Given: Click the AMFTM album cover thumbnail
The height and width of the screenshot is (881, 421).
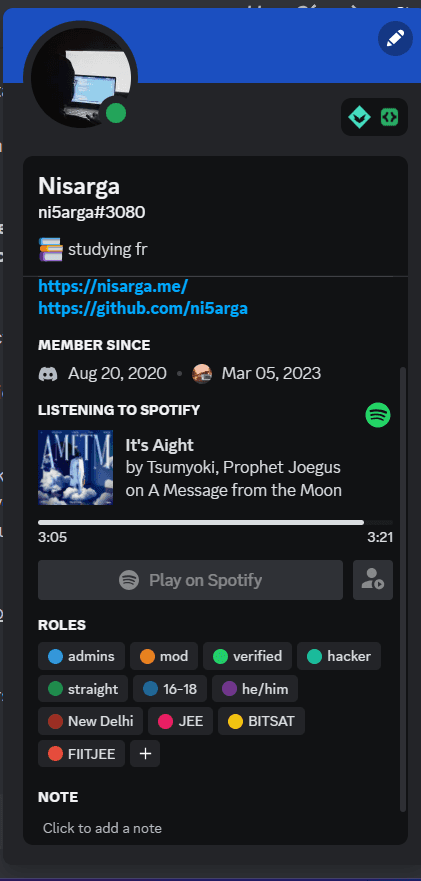Looking at the screenshot, I should pyautogui.click(x=75, y=467).
